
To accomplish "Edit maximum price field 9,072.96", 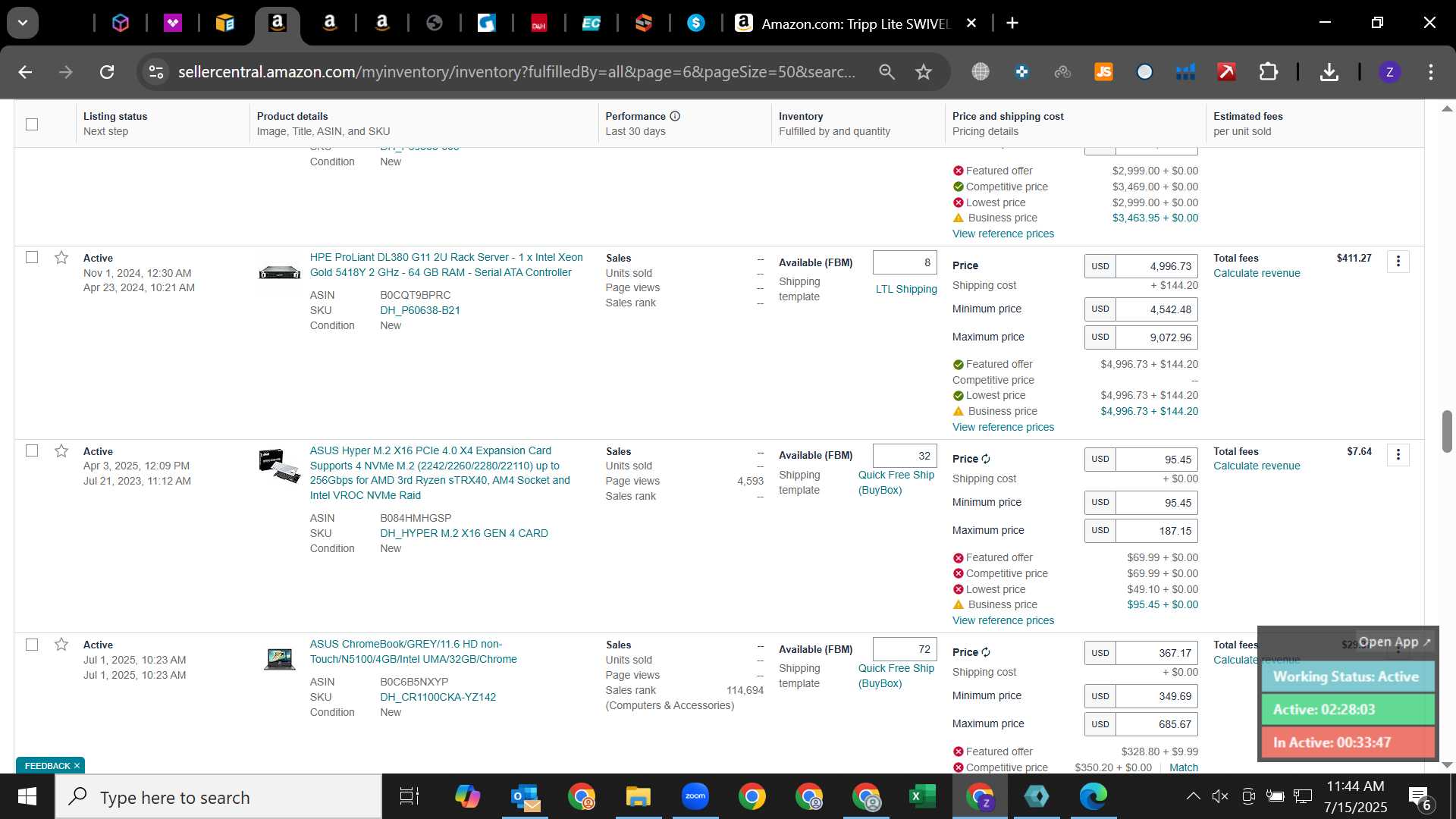I will (x=1156, y=337).
